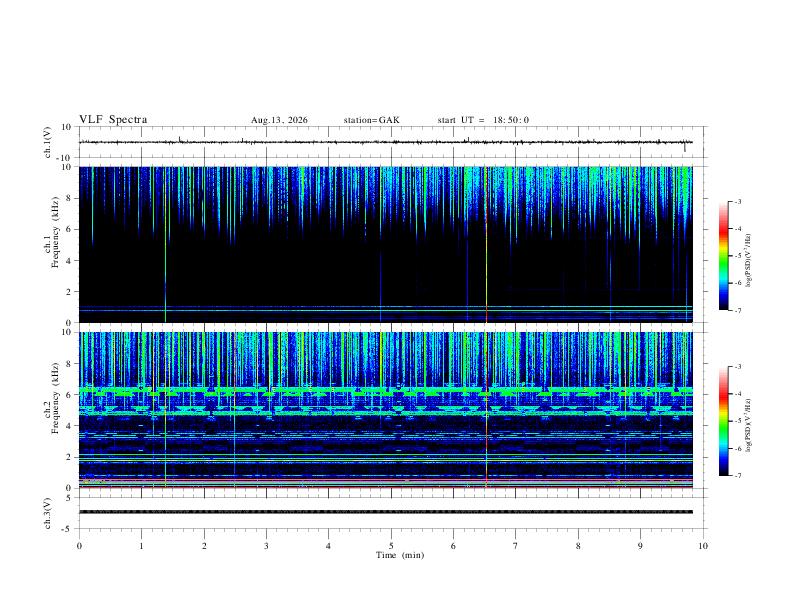Screen dimensions: 792x612
Task: Click the start UT 18:50:0 label
Action: (483, 120)
